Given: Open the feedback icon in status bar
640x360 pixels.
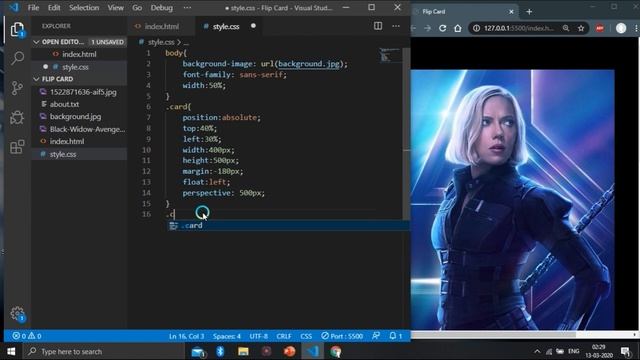Looking at the screenshot, I should 376,336.
